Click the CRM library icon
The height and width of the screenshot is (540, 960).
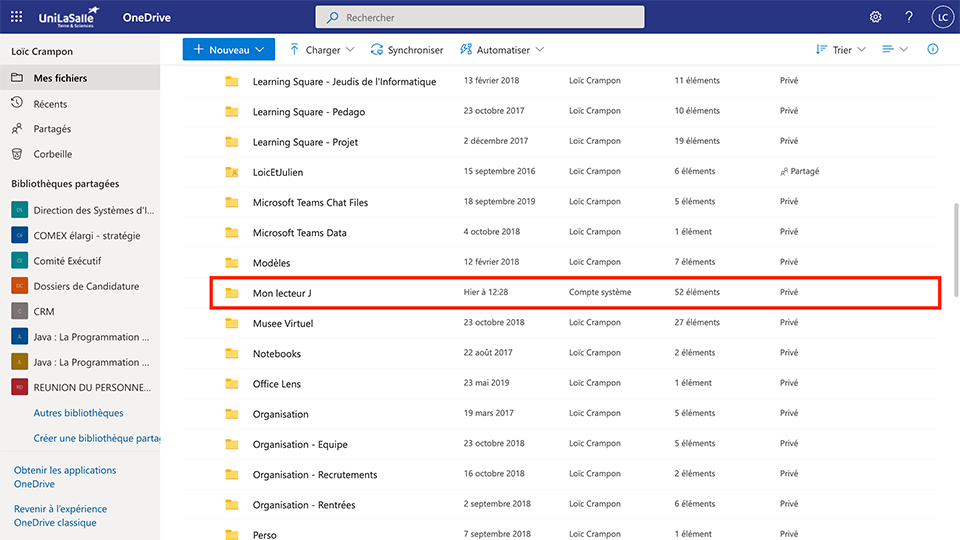pos(20,311)
